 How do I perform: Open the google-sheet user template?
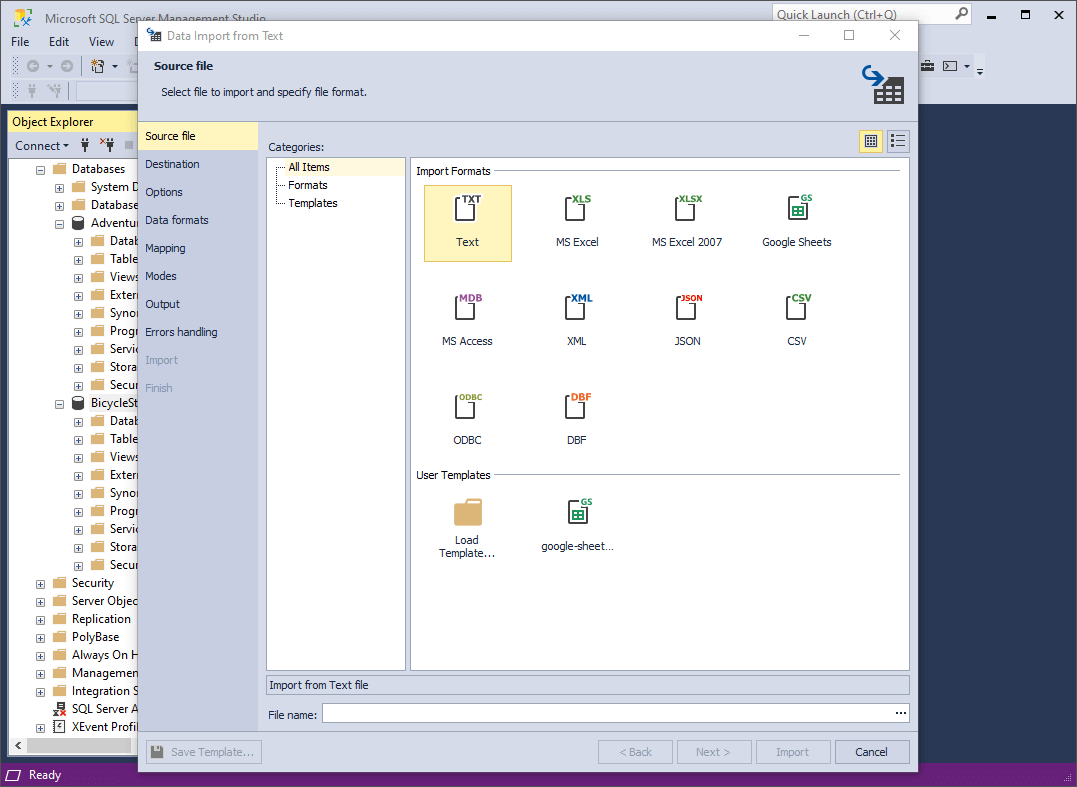[577, 520]
